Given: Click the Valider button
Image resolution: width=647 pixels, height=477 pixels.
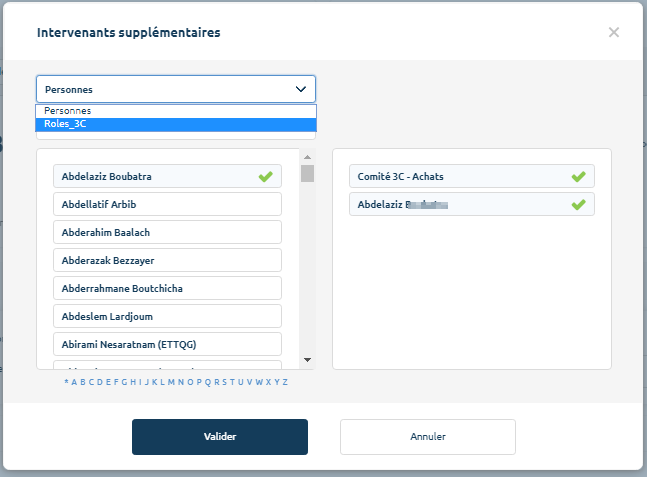Looking at the screenshot, I should 220,437.
